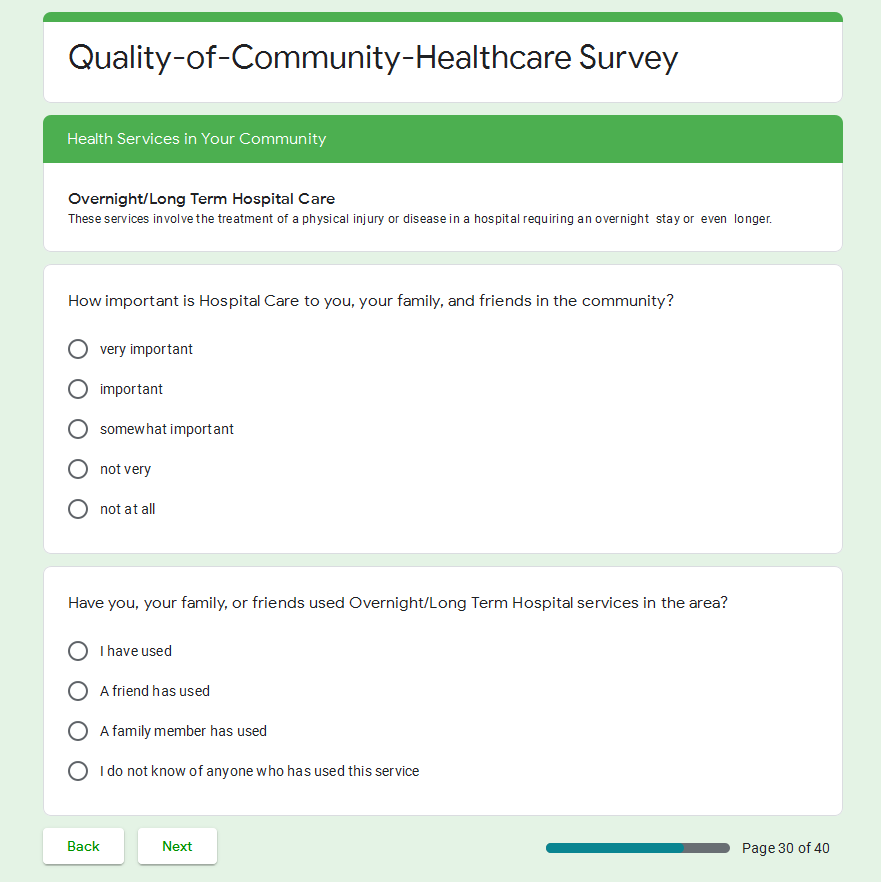Click the question about used hospital services
Image resolution: width=881 pixels, height=882 pixels.
[397, 603]
